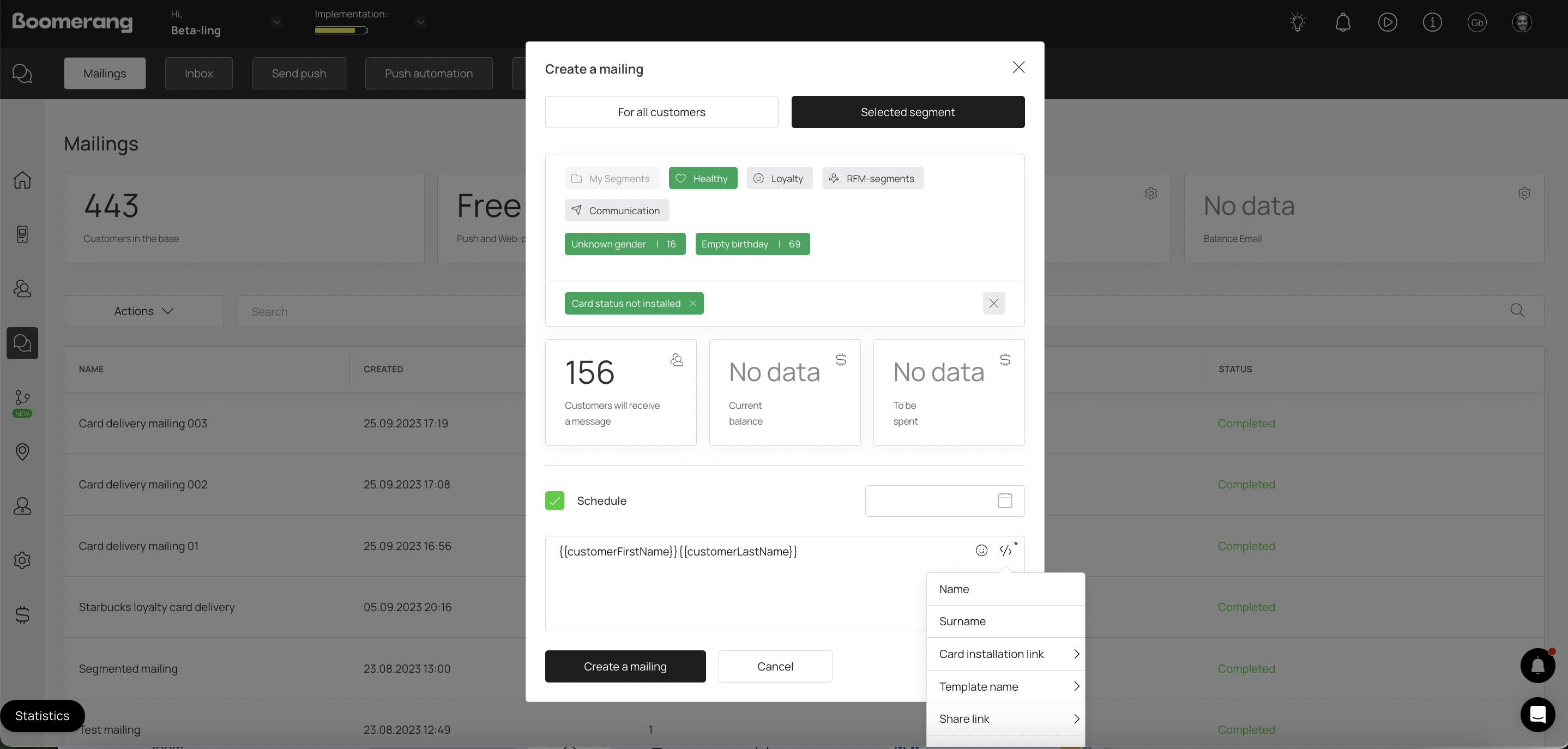Image resolution: width=1568 pixels, height=749 pixels.
Task: Click the Boomerang logo
Action: [72, 22]
